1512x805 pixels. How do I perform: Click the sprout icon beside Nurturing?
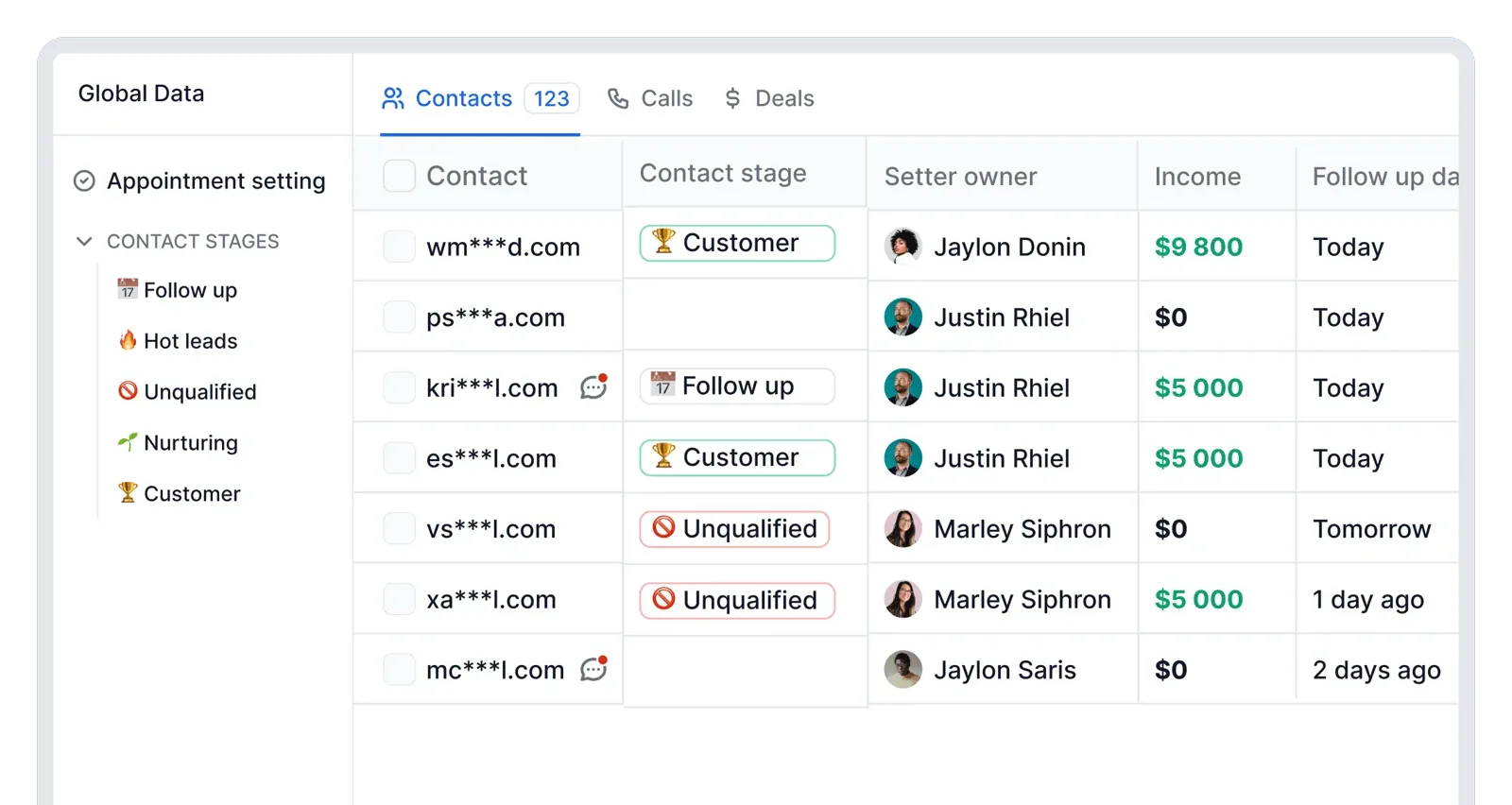pos(128,441)
